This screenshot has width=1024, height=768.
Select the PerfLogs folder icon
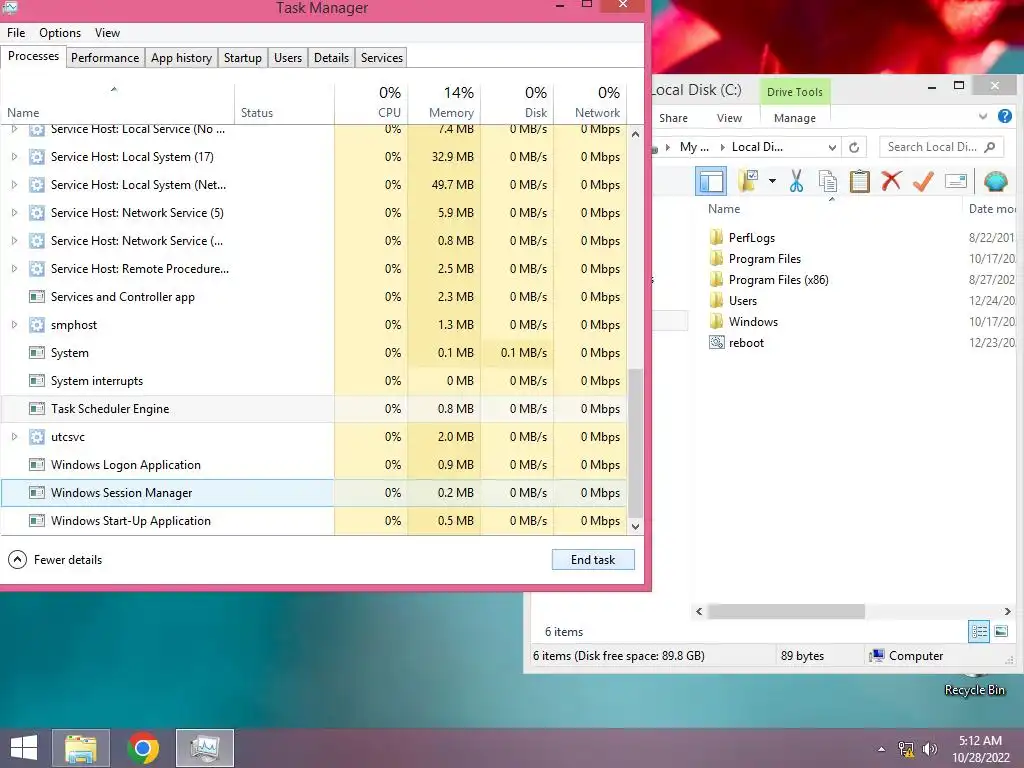pos(716,237)
